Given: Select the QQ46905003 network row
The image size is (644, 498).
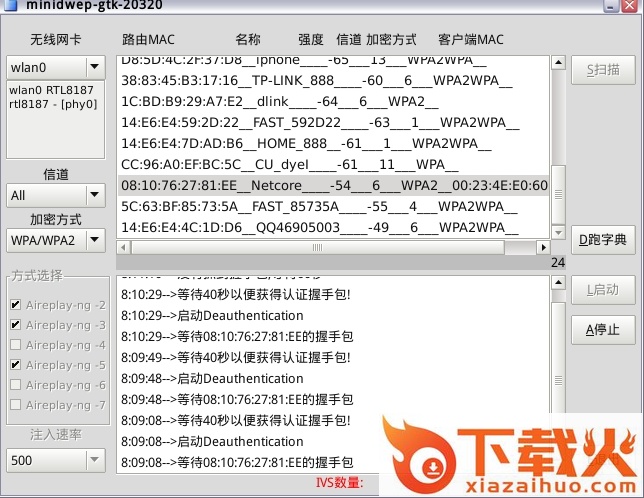Looking at the screenshot, I should click(x=333, y=227).
